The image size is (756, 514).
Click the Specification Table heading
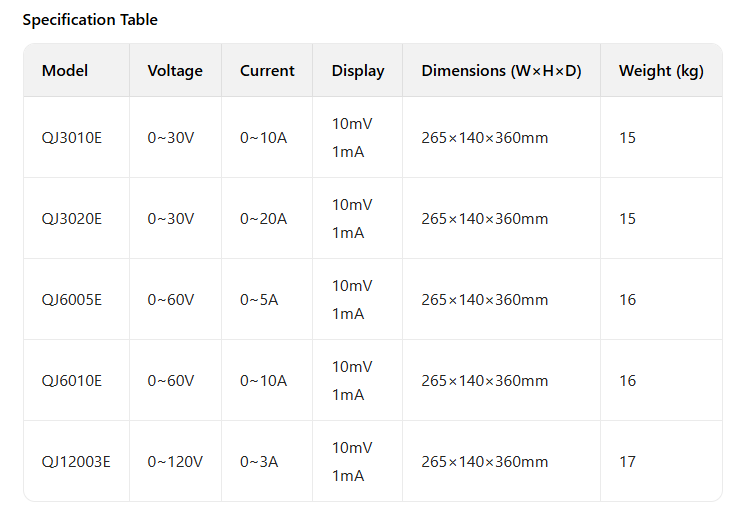point(90,20)
